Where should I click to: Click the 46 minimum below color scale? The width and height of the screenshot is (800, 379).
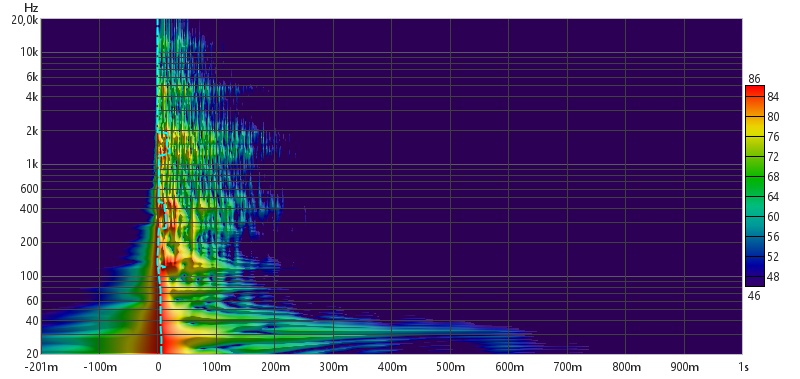(x=755, y=295)
